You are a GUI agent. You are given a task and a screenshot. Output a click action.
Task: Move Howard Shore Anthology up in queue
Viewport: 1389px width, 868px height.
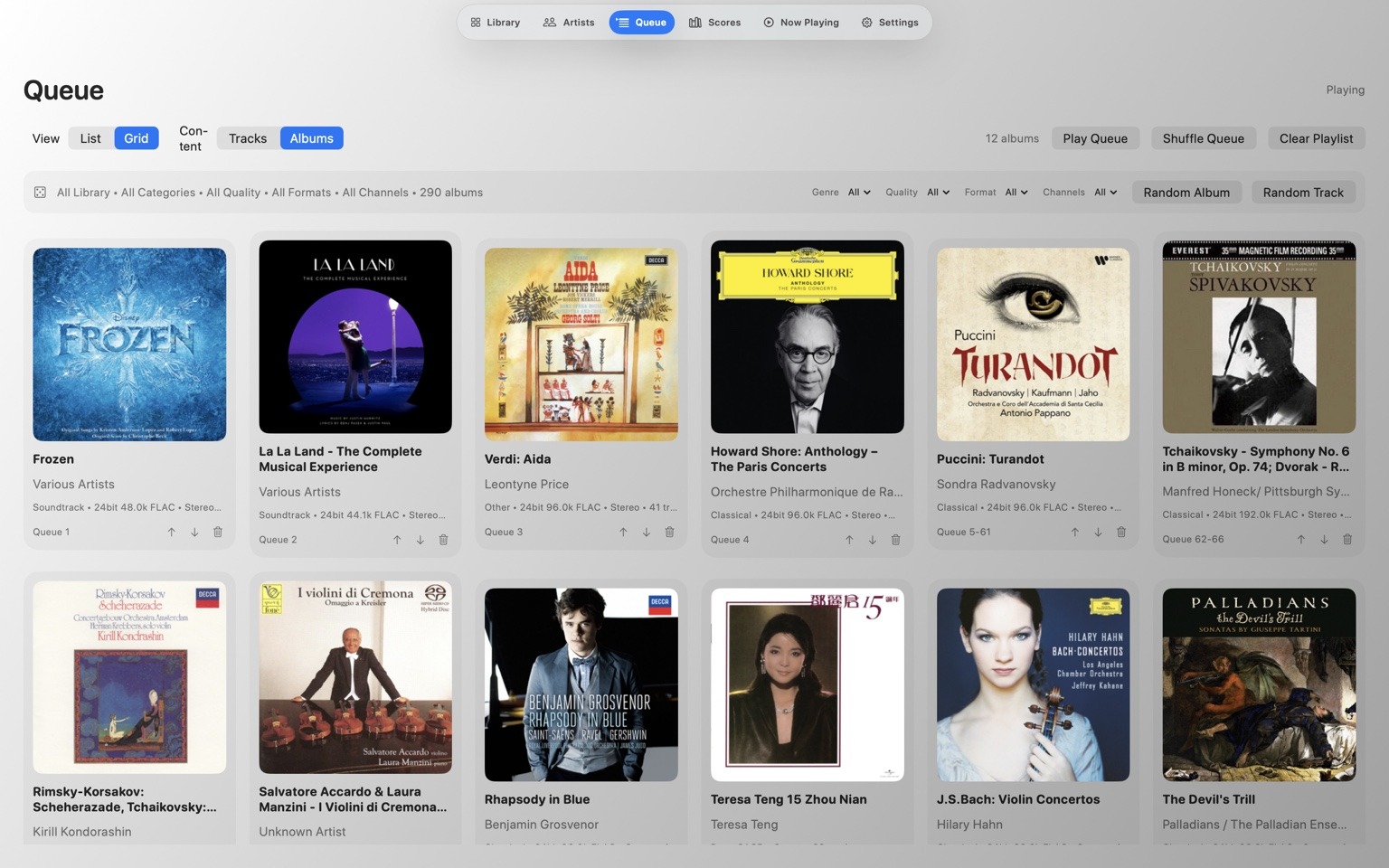[849, 540]
